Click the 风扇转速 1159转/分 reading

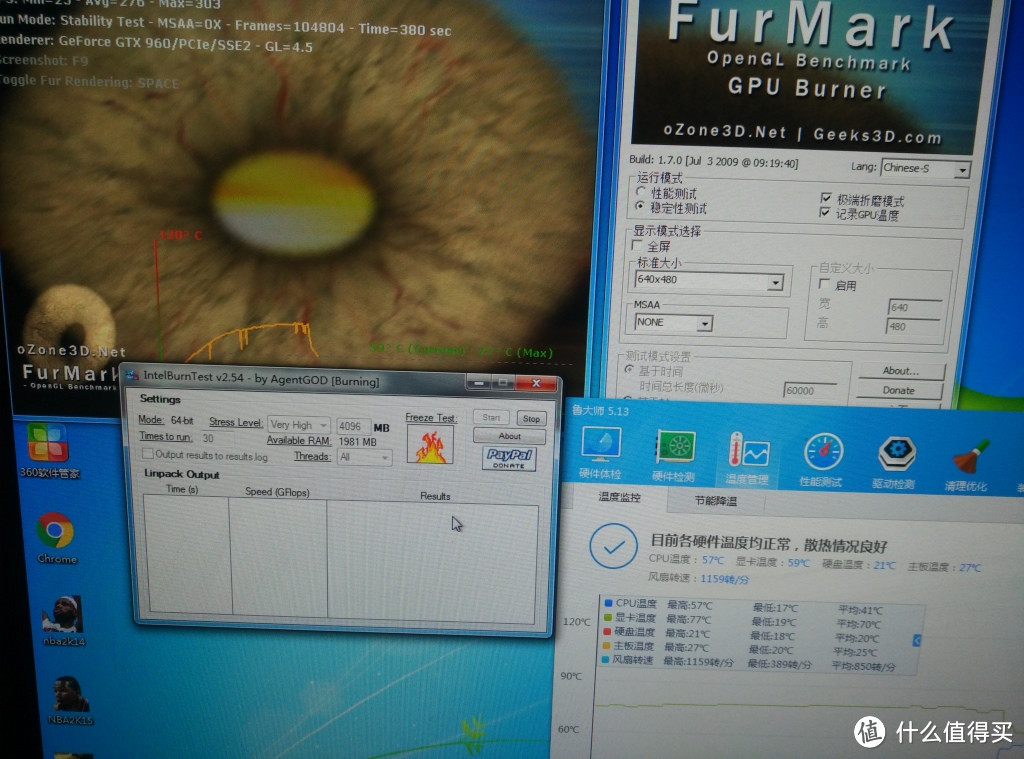pyautogui.click(x=698, y=578)
